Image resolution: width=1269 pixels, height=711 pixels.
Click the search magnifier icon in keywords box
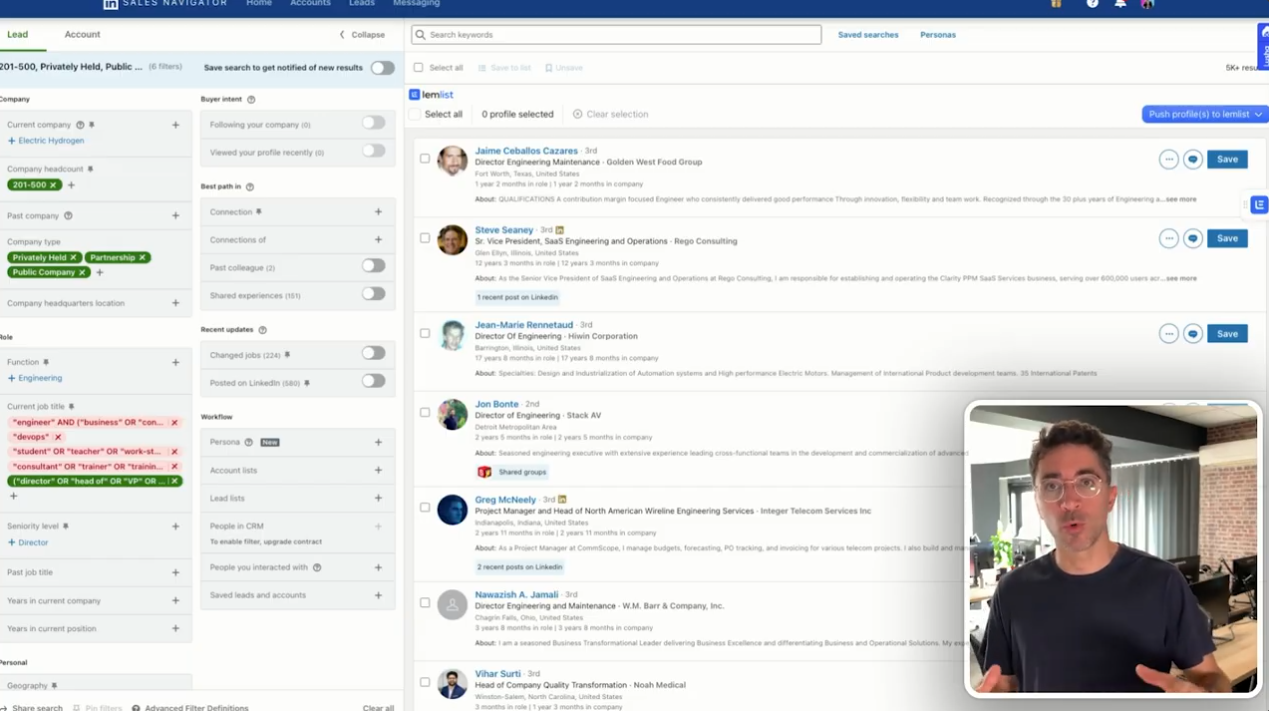tap(420, 35)
